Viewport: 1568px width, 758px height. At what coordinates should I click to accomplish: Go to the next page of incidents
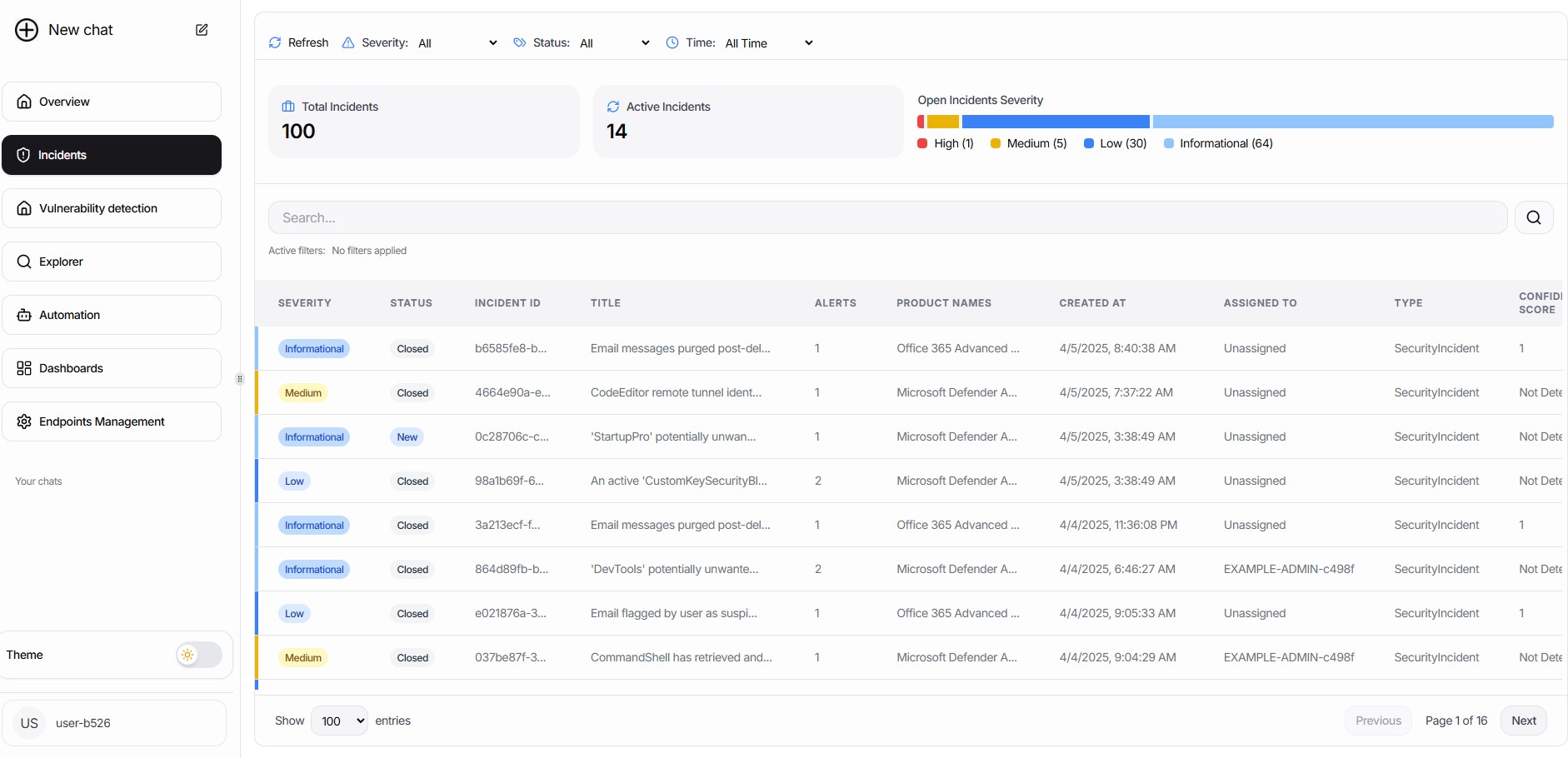click(x=1523, y=720)
